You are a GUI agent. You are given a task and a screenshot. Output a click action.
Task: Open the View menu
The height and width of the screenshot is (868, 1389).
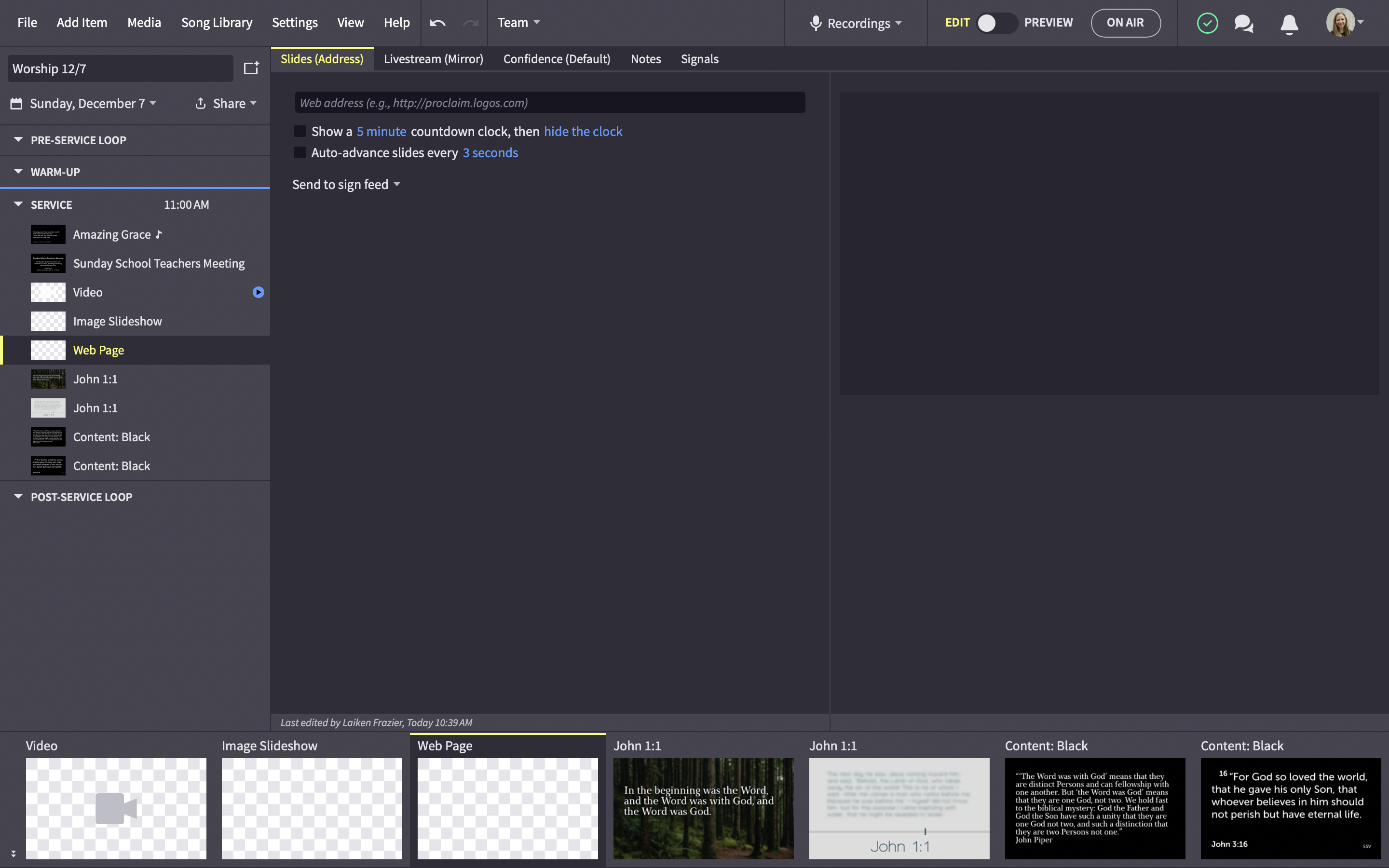click(350, 22)
